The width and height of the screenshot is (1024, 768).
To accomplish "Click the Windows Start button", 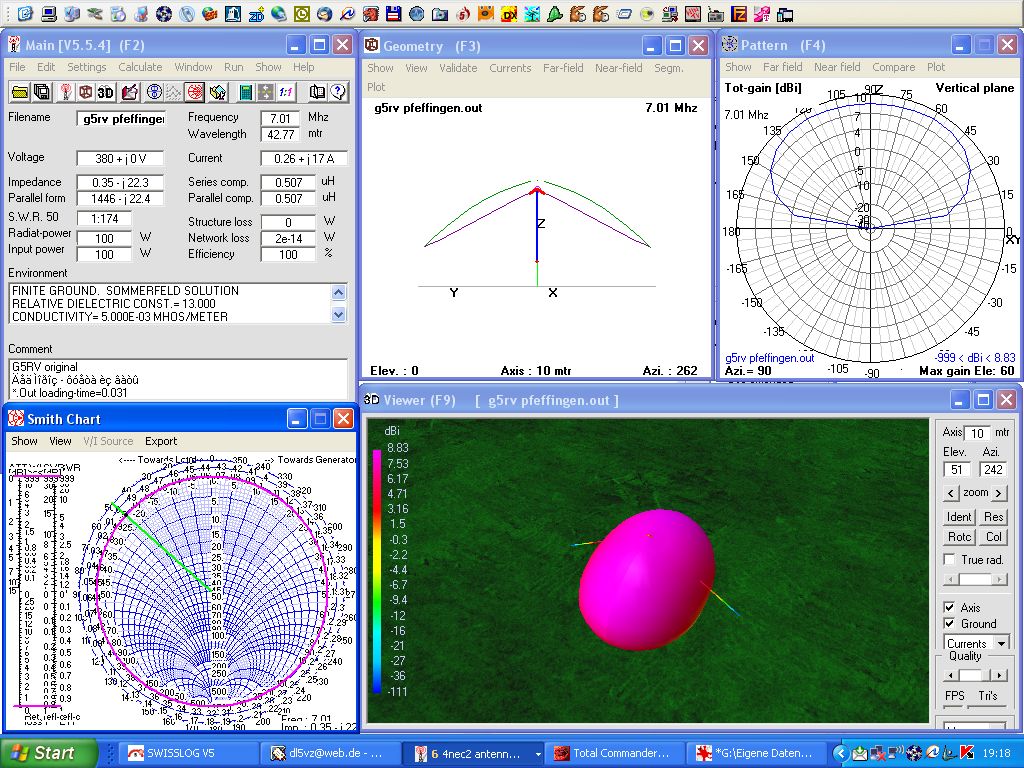I will pyautogui.click(x=48, y=753).
